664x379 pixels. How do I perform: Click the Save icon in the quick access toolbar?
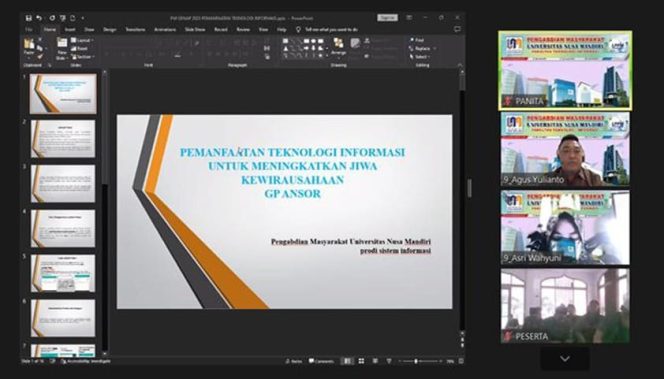click(x=28, y=18)
